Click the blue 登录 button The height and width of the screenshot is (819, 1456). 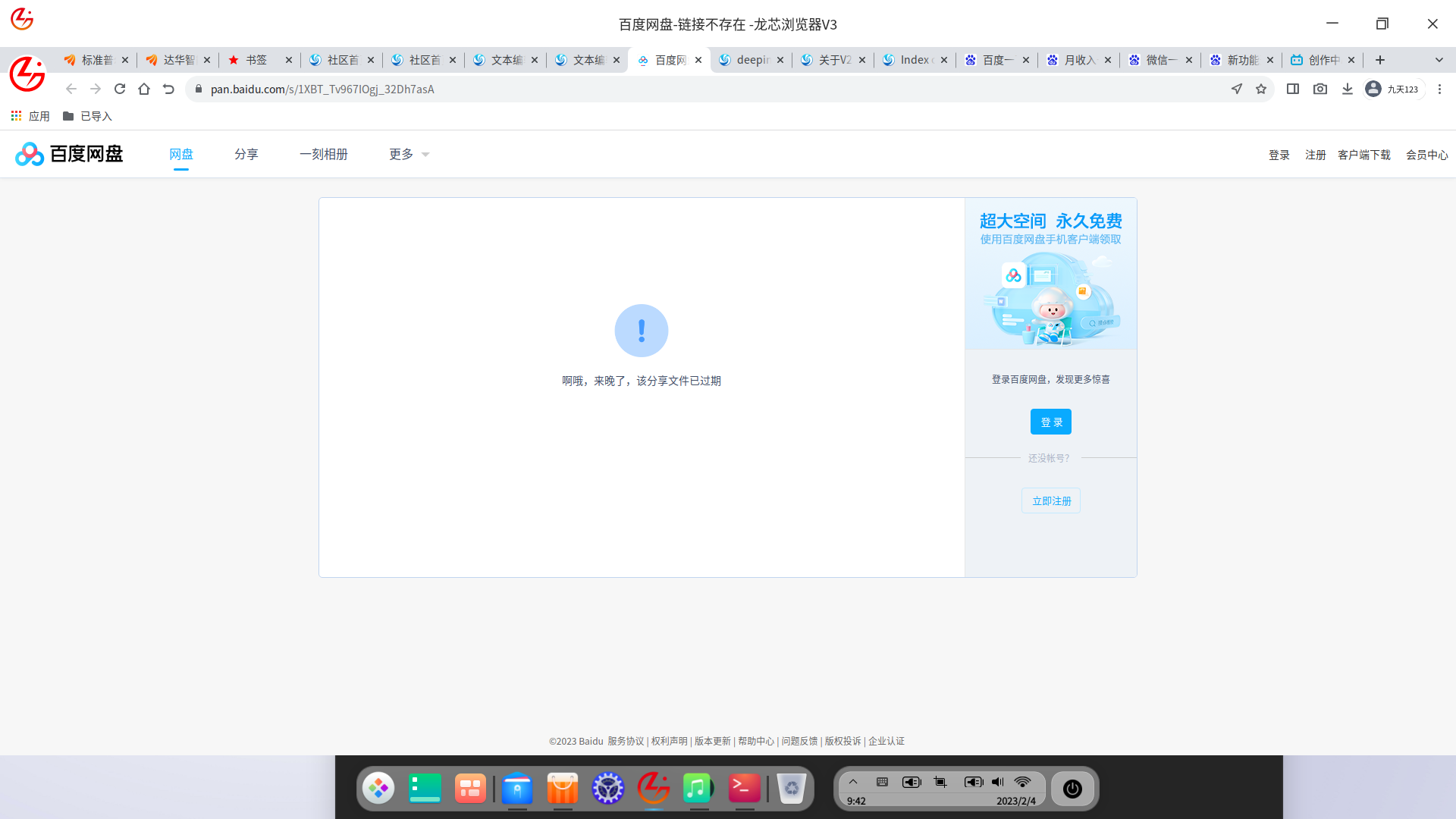click(x=1050, y=422)
